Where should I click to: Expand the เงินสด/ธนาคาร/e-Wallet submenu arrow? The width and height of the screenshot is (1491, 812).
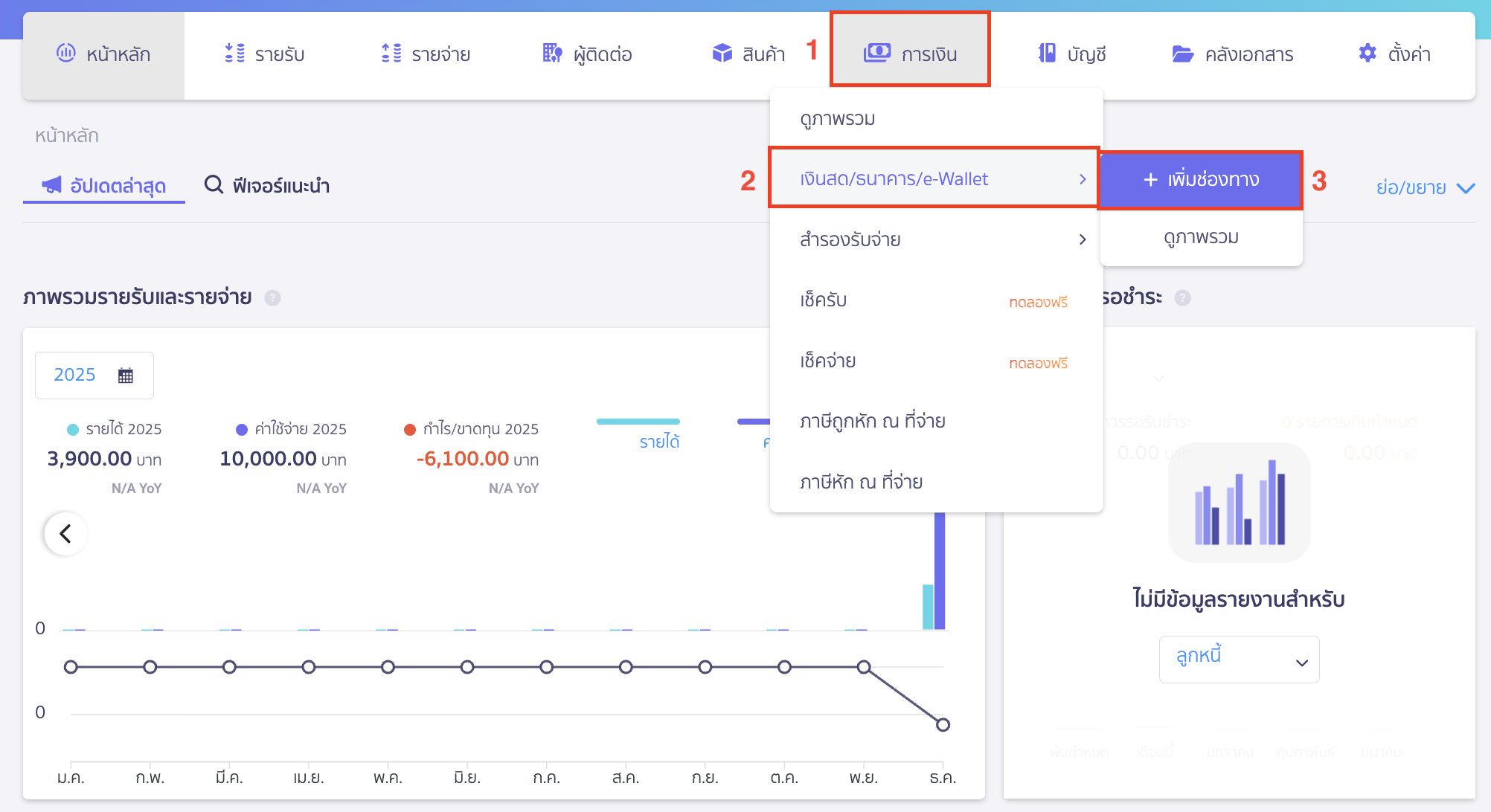pyautogui.click(x=1083, y=178)
